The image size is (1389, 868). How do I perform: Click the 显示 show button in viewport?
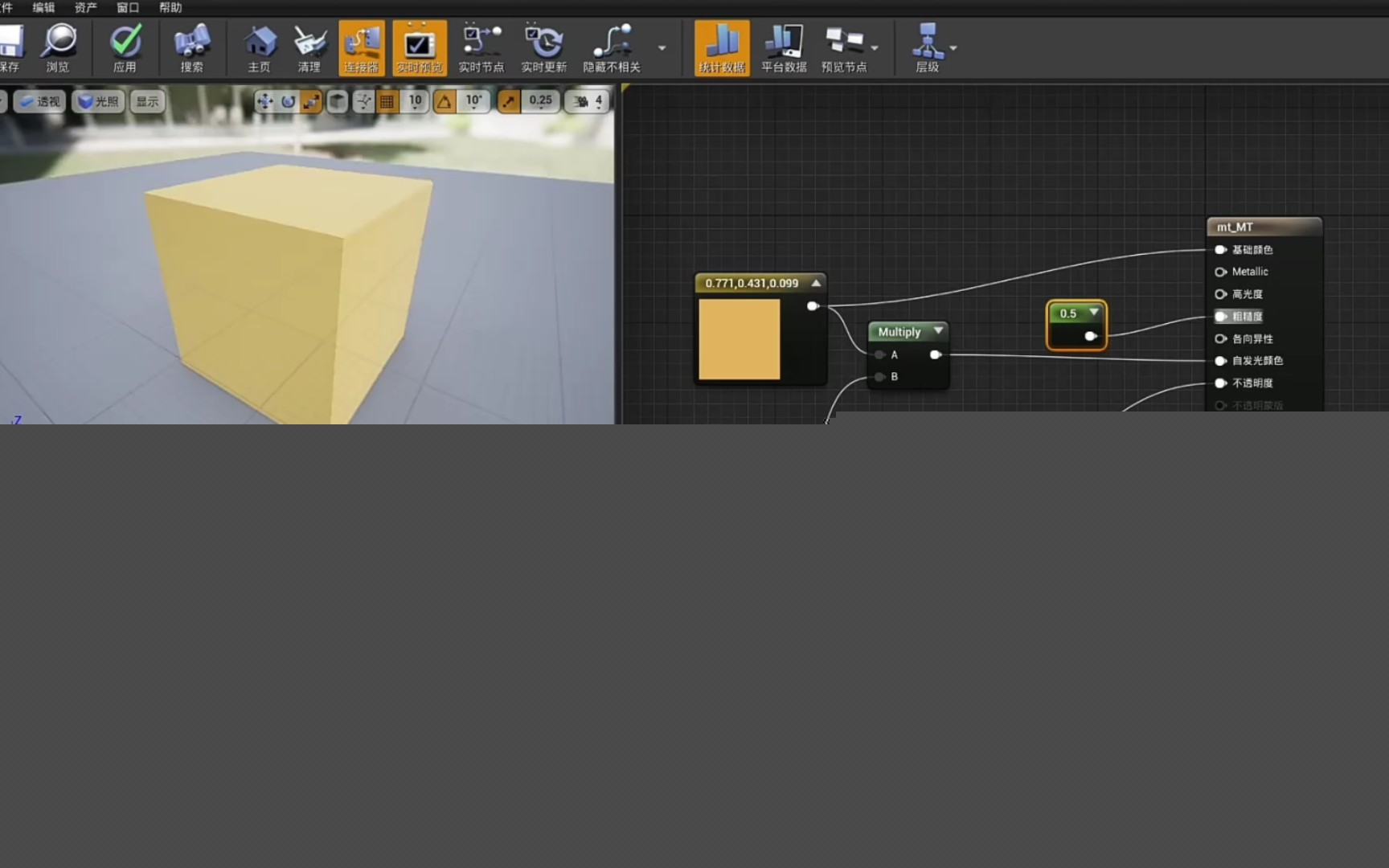point(147,101)
